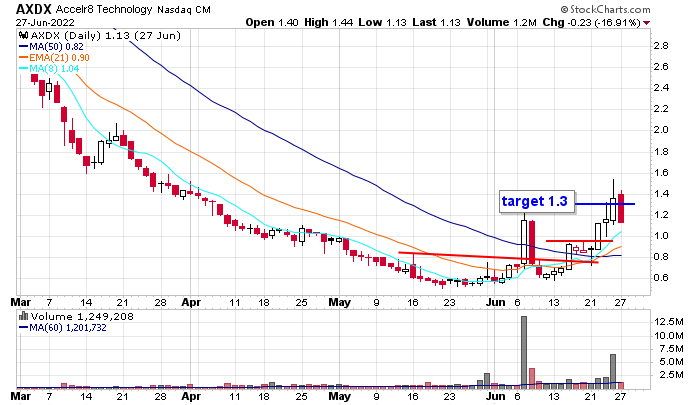Viewport: 700px width, 405px height.
Task: Click the candlestick icon beside AXDX (Daily)
Action: tap(24, 35)
